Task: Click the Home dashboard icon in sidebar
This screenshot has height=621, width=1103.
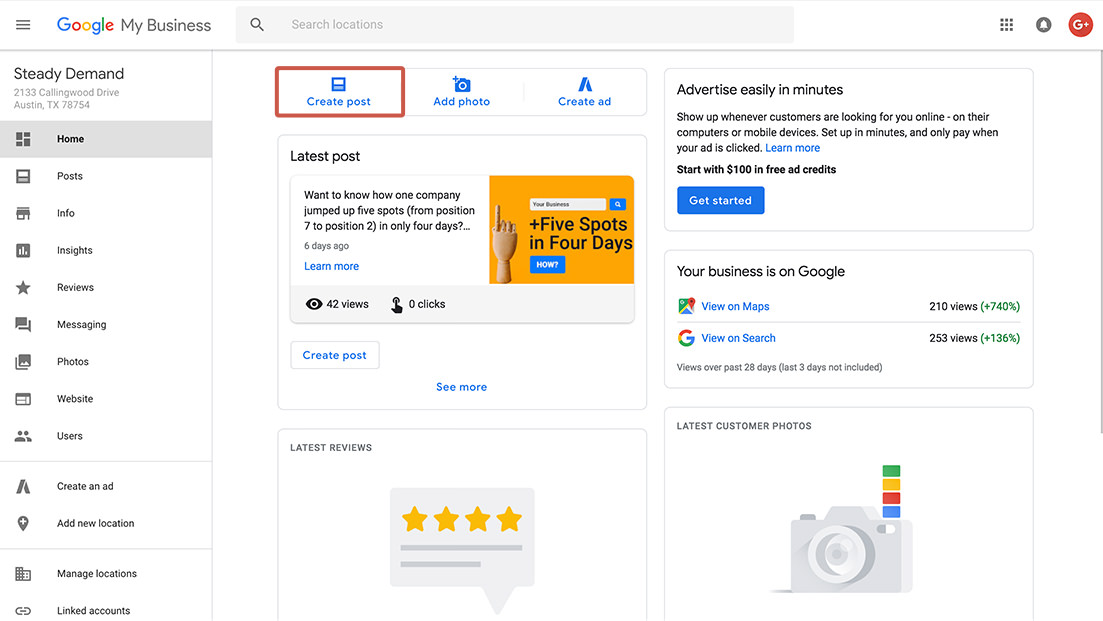Action: point(23,139)
